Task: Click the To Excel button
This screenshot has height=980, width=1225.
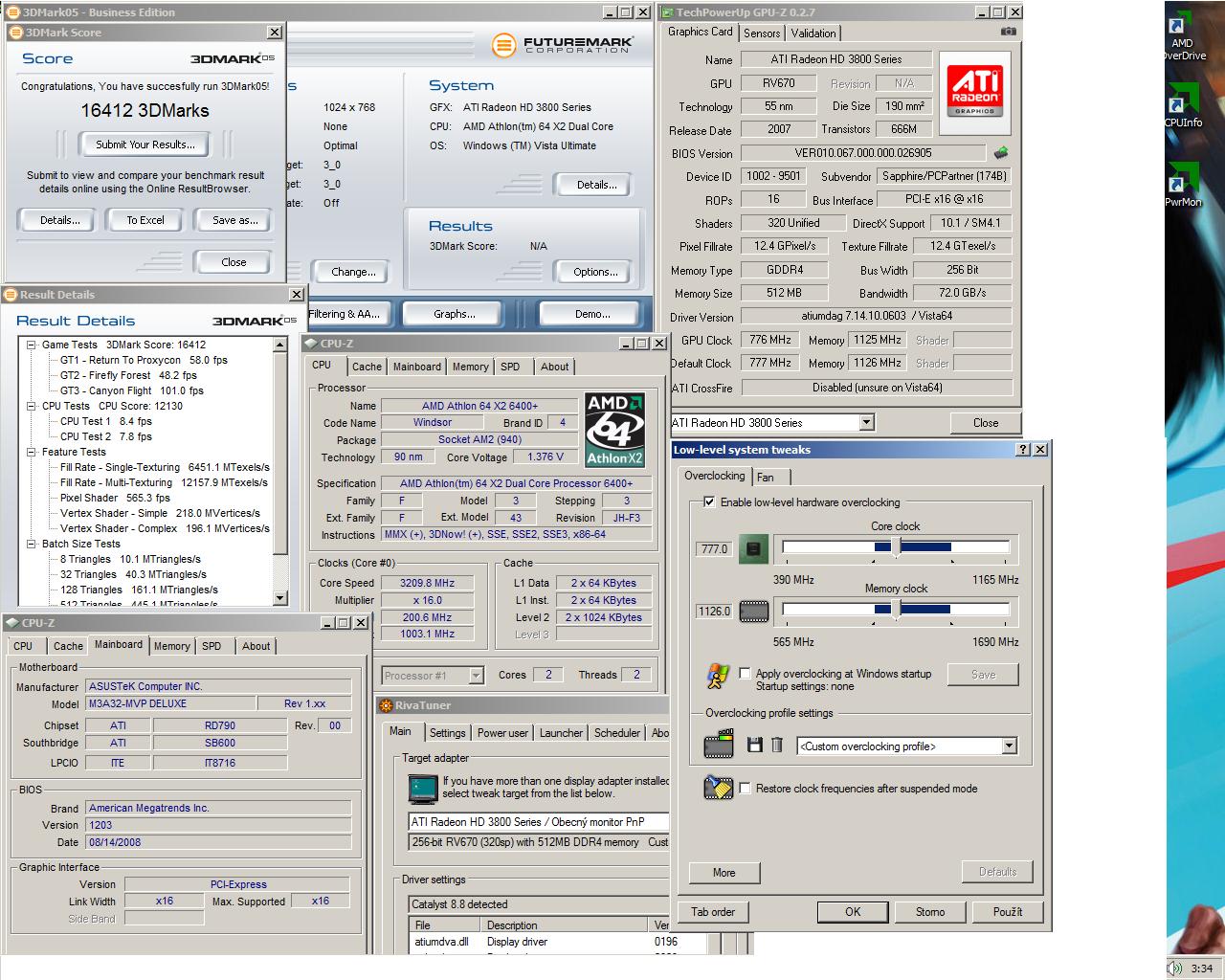Action: point(145,220)
